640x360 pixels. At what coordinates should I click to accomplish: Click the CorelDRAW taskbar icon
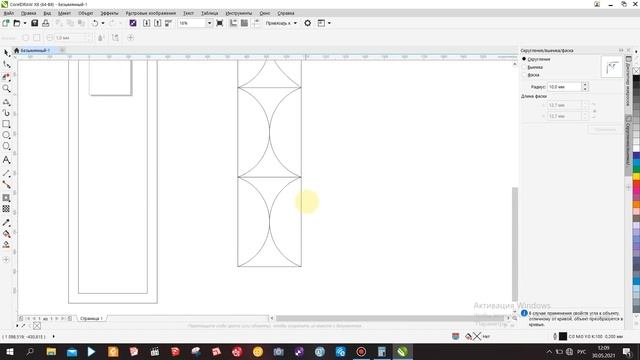[x=402, y=351]
